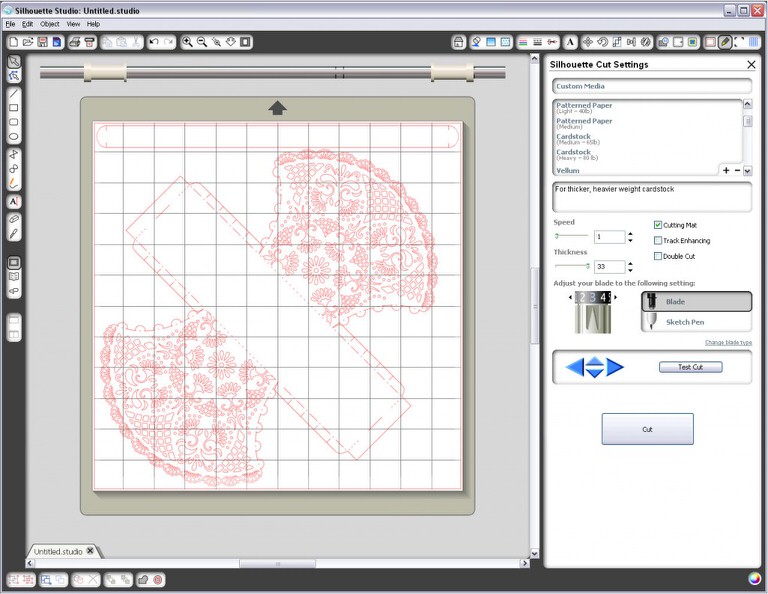Open the View menu
768x594 pixels.
(x=73, y=24)
